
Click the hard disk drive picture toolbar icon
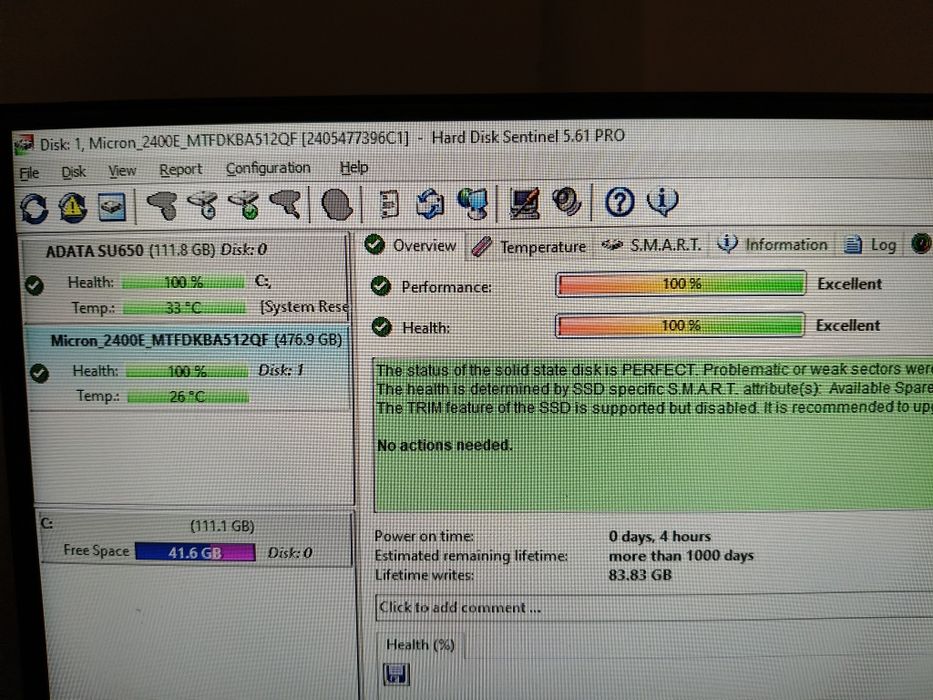tap(111, 207)
